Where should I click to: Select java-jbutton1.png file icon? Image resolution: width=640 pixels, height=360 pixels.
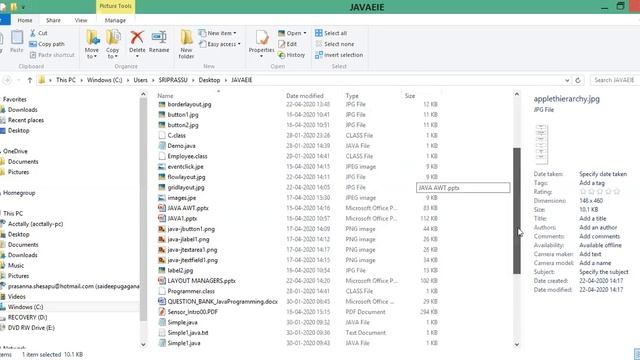pyautogui.click(x=162, y=229)
